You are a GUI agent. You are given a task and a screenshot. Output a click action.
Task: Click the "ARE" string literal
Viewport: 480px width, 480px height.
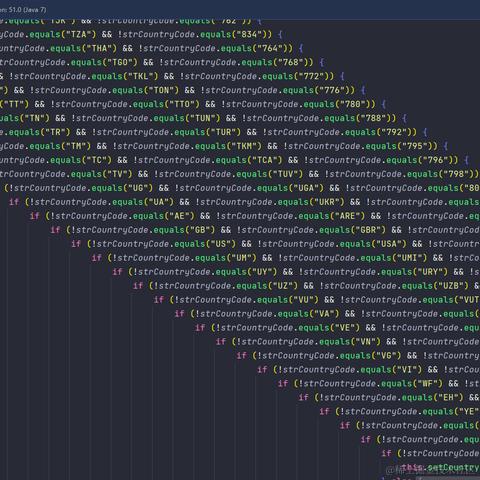point(347,216)
